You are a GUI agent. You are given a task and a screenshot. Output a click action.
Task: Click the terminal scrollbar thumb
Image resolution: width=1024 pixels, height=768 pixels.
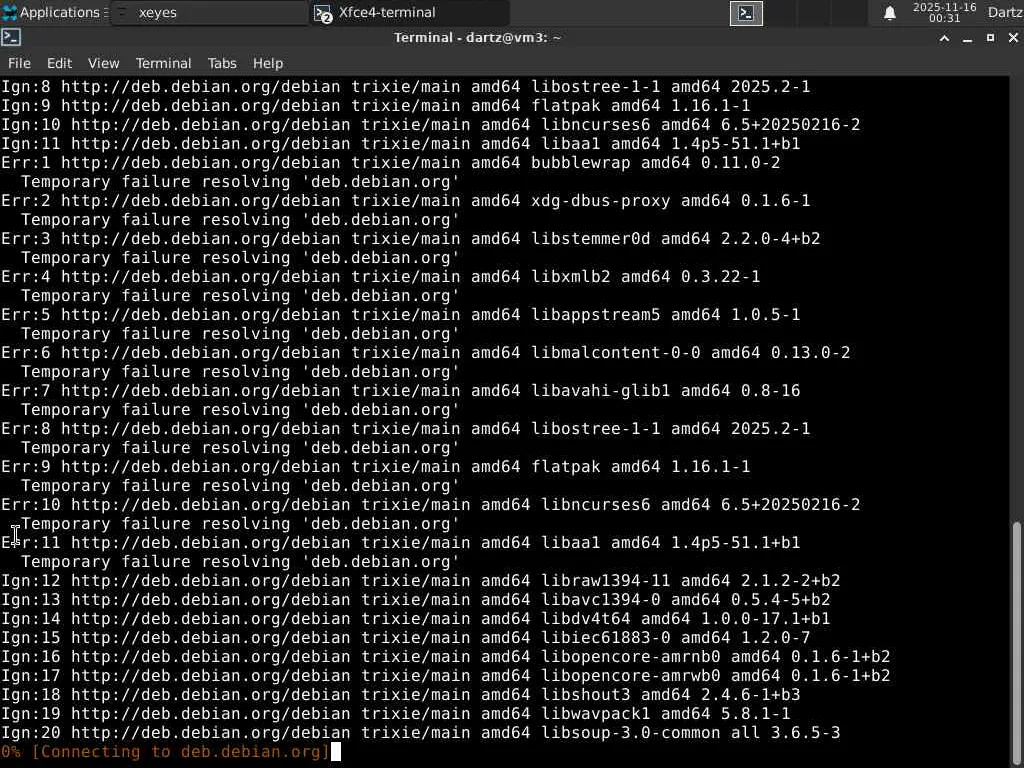1017,643
